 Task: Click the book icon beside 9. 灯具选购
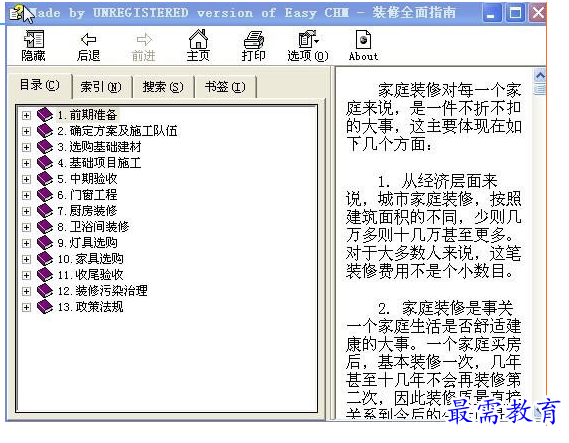point(45,242)
